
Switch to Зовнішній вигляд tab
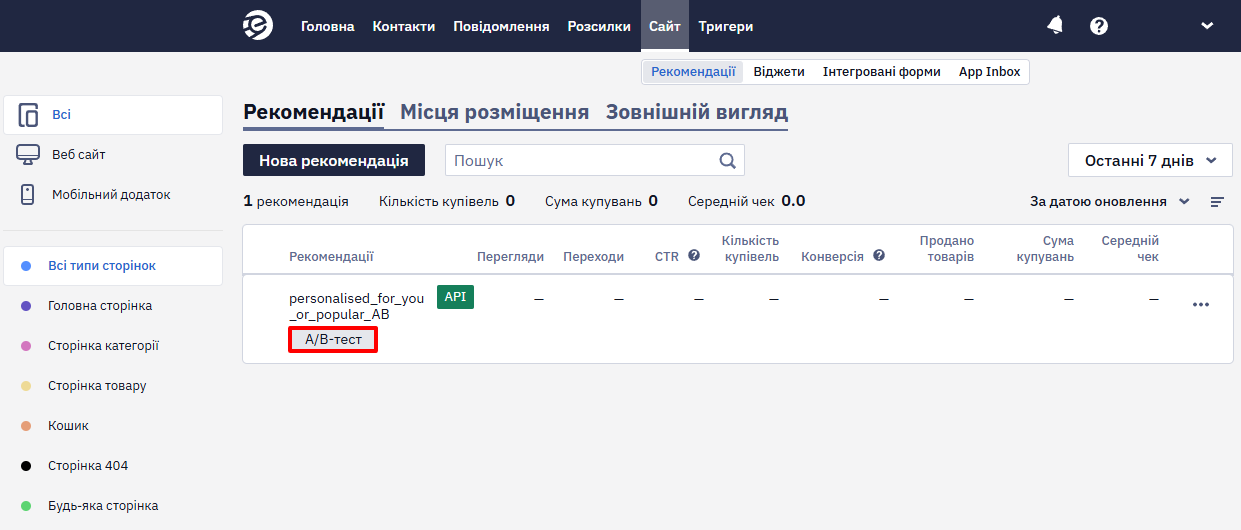[x=697, y=112]
